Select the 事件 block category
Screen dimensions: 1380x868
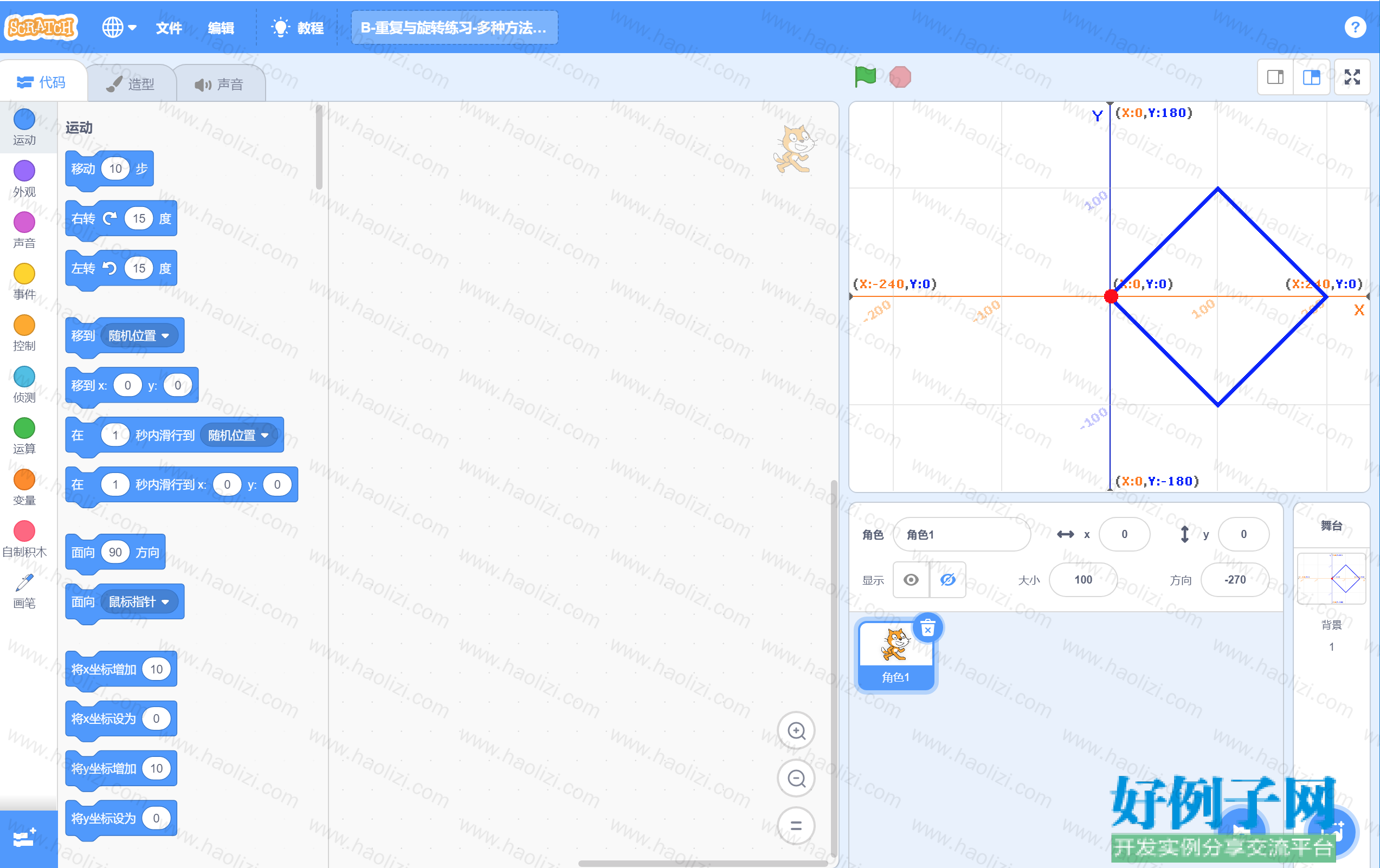(24, 281)
